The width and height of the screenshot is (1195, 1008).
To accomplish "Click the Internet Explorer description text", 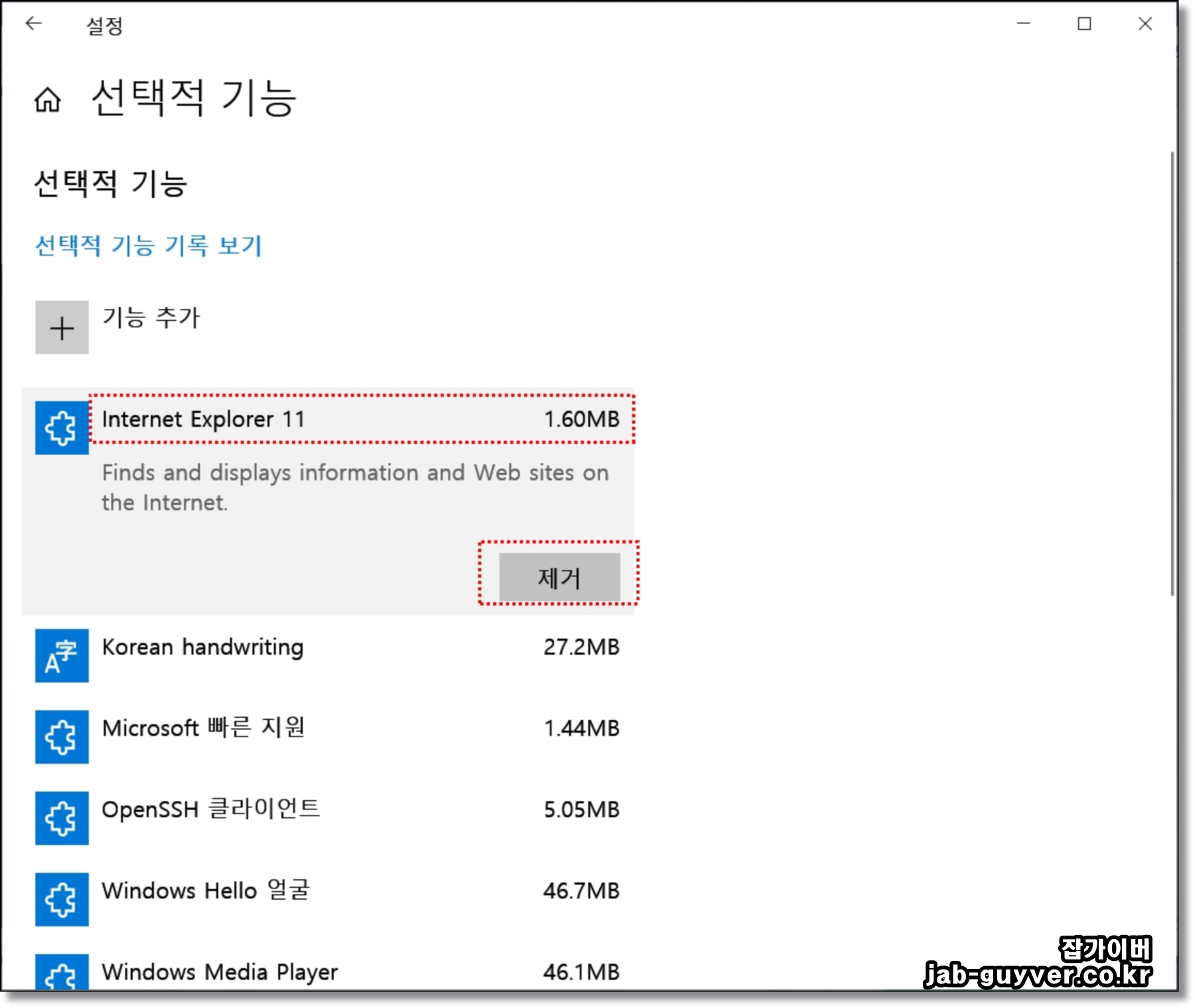I will pos(355,487).
